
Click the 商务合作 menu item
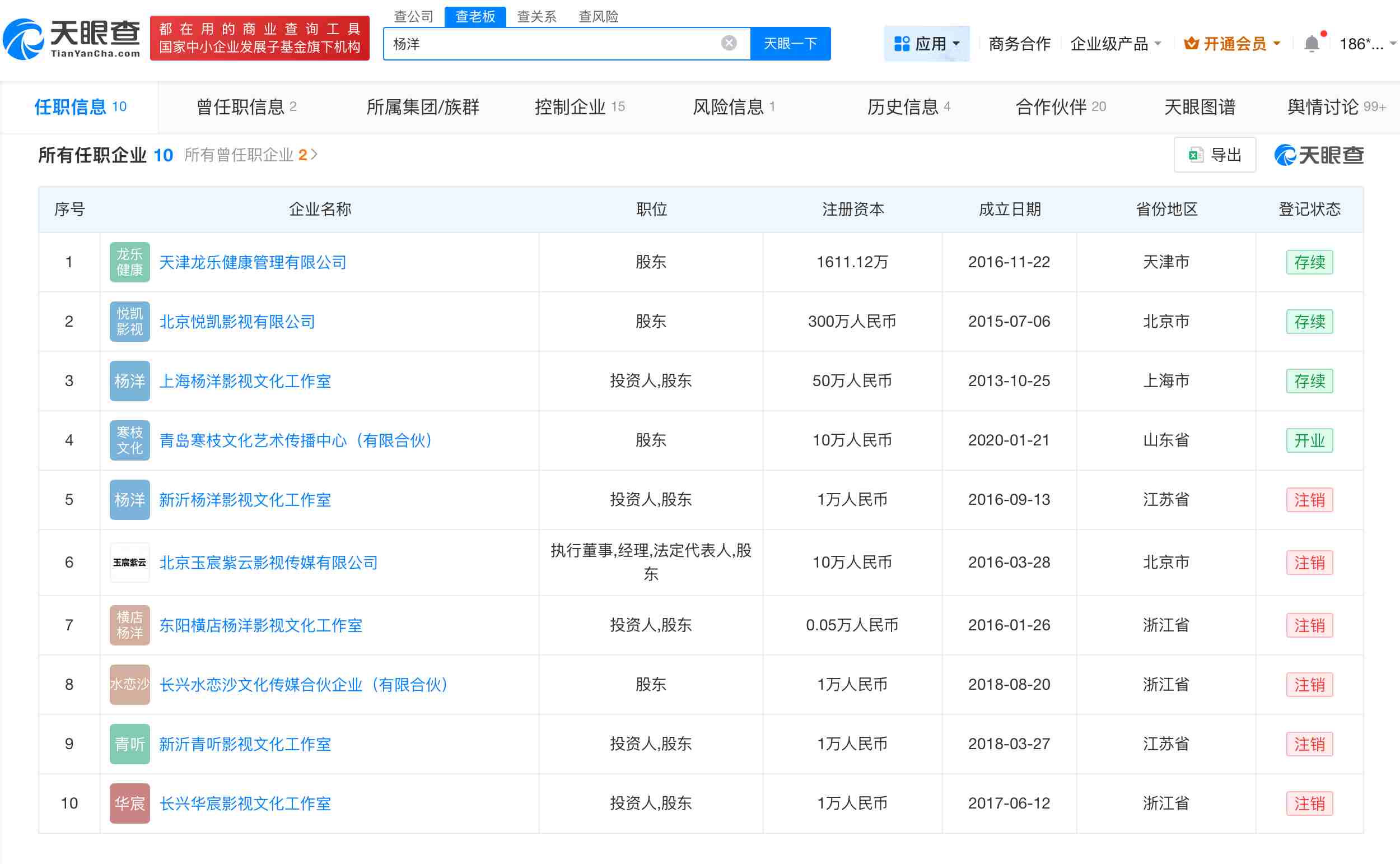[x=1020, y=43]
